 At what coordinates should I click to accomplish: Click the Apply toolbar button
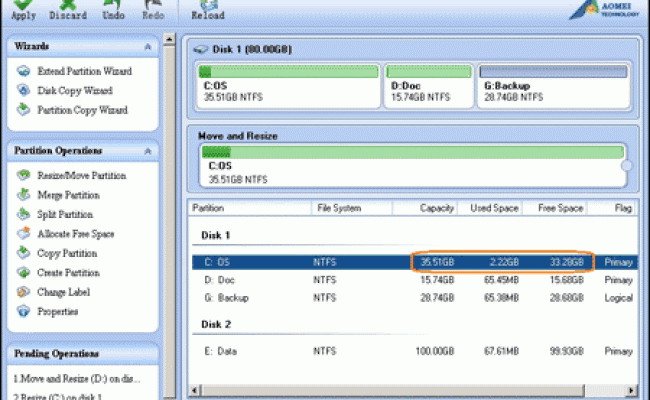coord(23,10)
